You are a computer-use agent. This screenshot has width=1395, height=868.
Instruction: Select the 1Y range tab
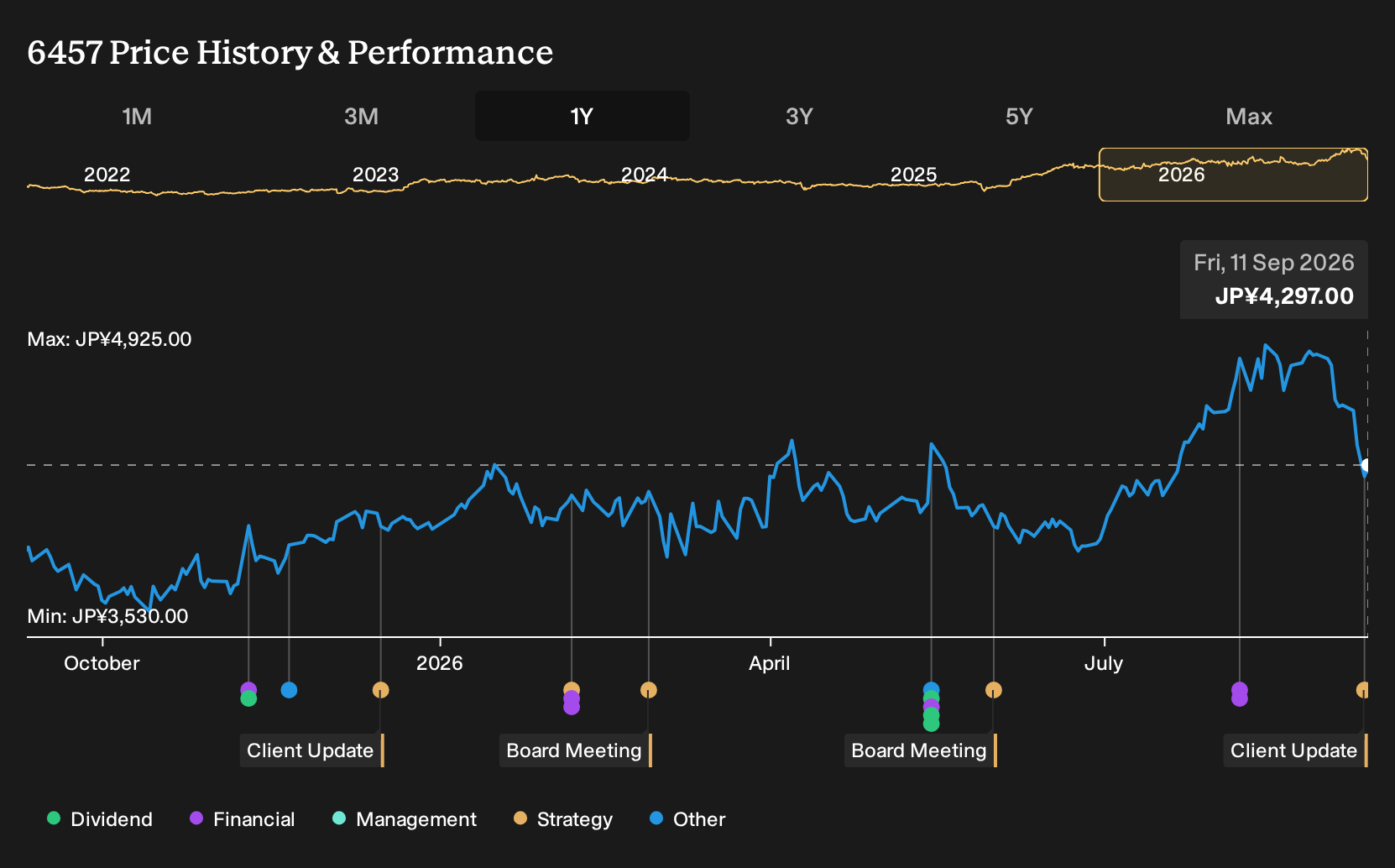tap(583, 116)
